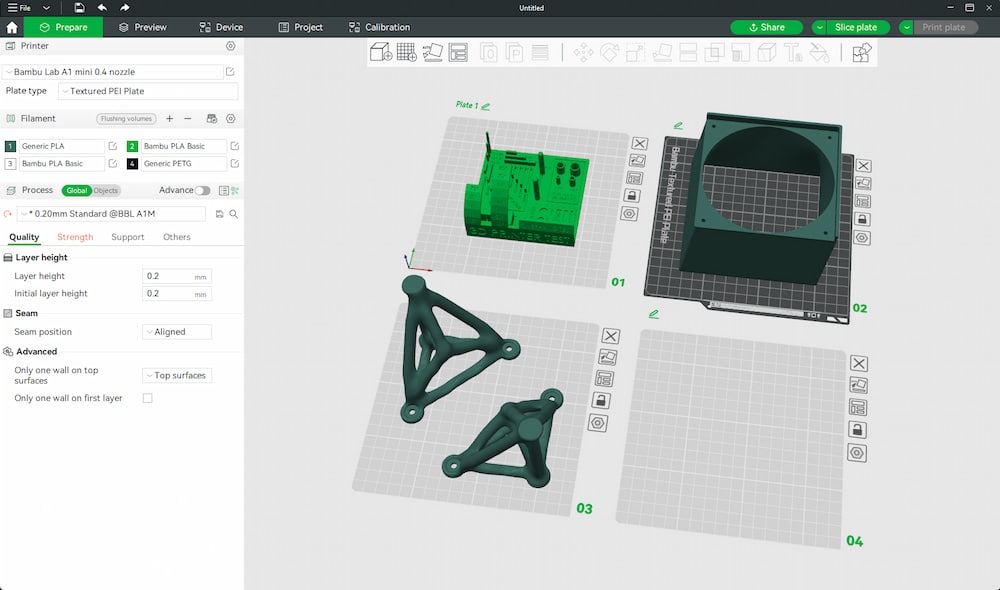Click the Layer height value field

pos(177,276)
